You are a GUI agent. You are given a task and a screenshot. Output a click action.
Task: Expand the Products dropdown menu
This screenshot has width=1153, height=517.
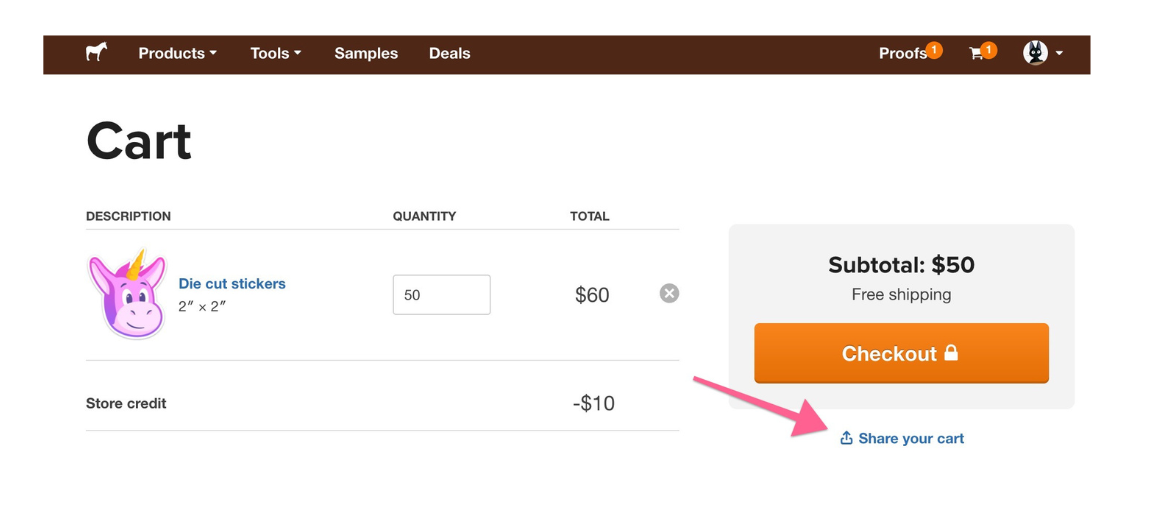point(177,54)
